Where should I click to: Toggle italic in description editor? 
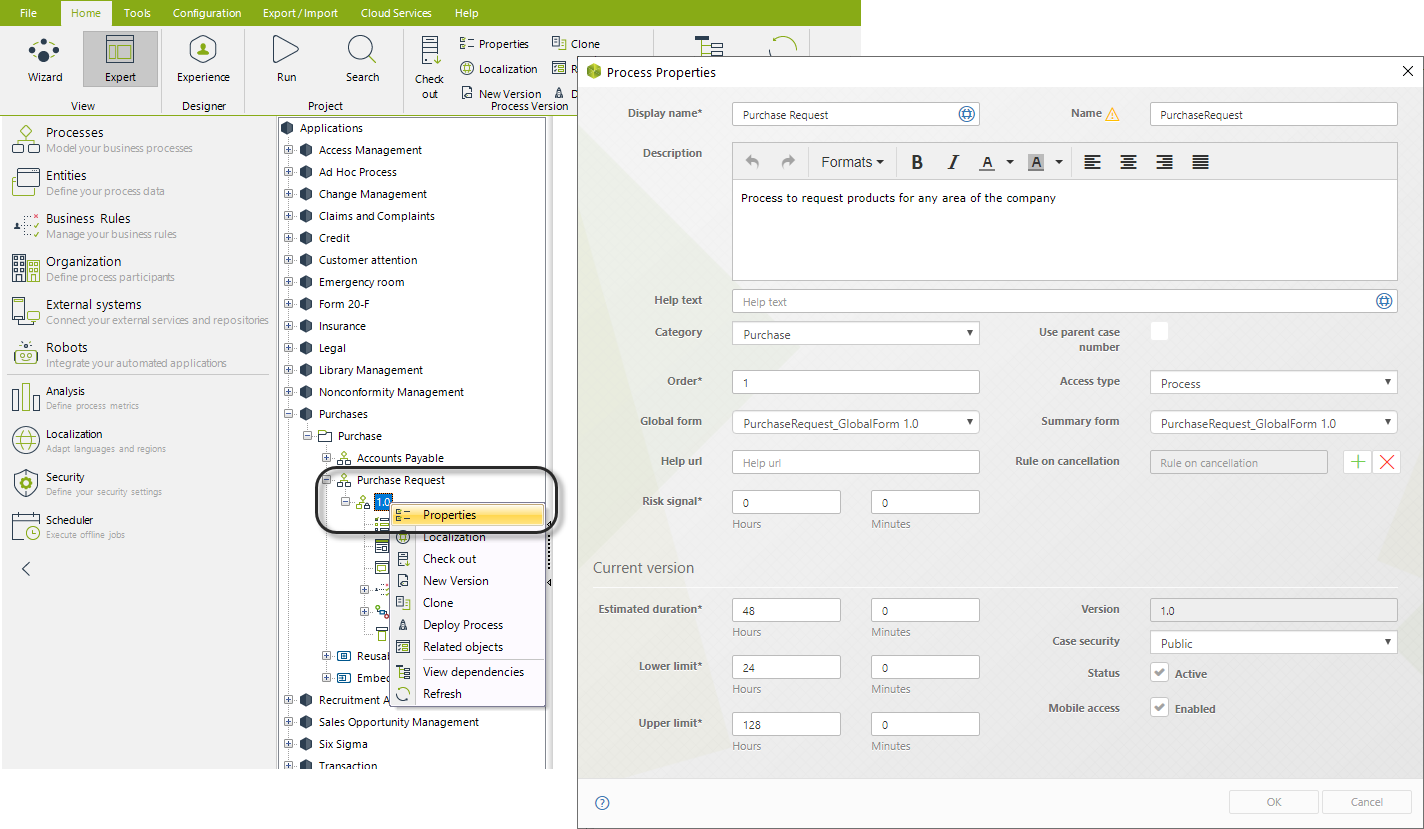point(953,162)
